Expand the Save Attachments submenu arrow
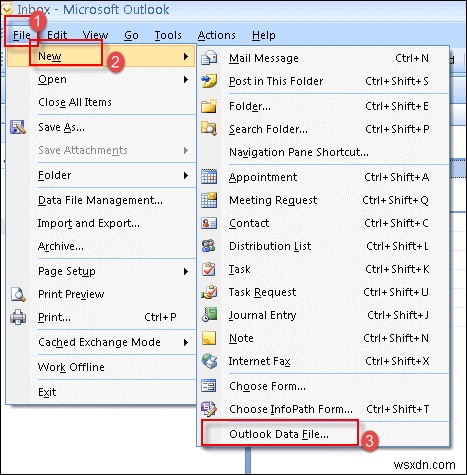Viewport: 467px width, 475px height. pyautogui.click(x=186, y=150)
